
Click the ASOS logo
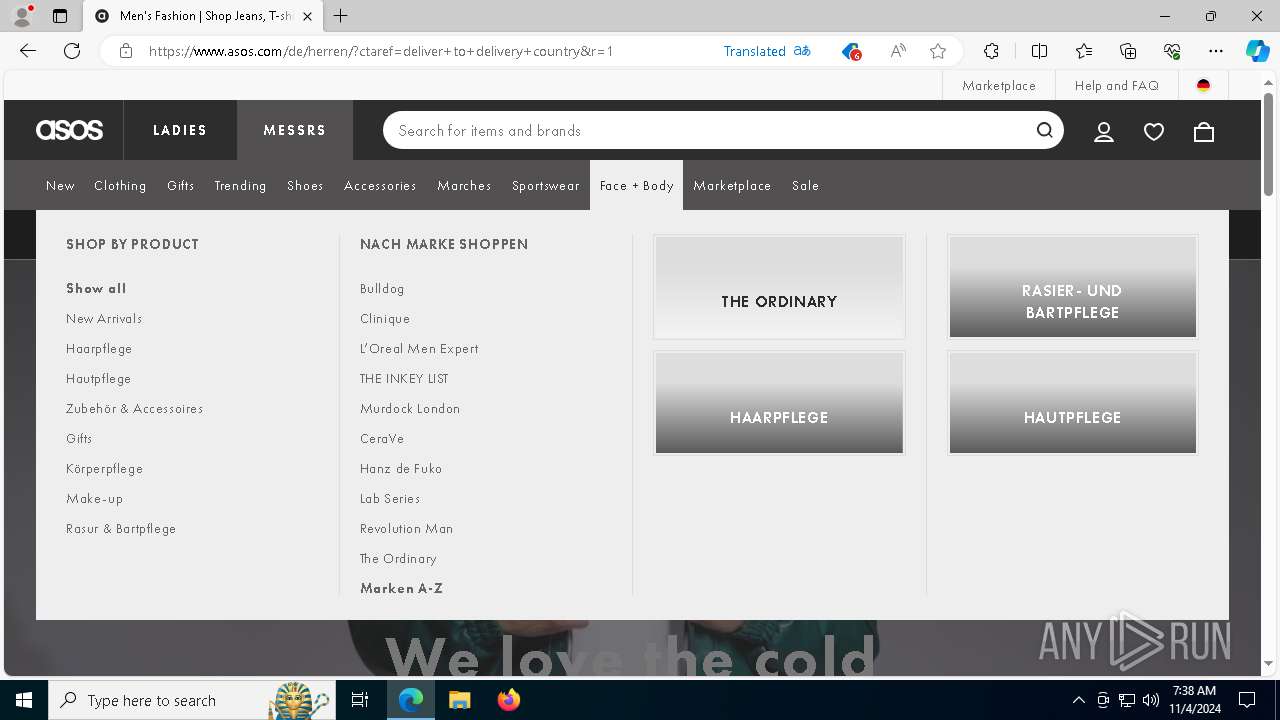coord(69,130)
